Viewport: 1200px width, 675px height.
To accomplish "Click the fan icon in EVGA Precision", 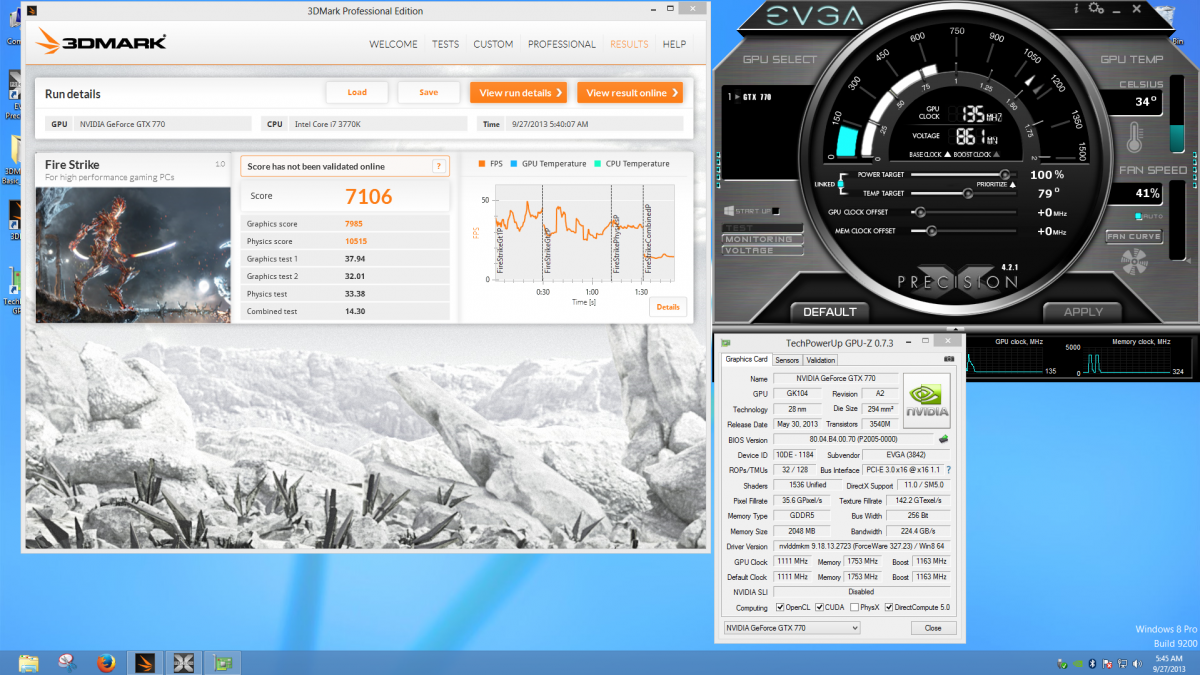I will tap(1134, 263).
